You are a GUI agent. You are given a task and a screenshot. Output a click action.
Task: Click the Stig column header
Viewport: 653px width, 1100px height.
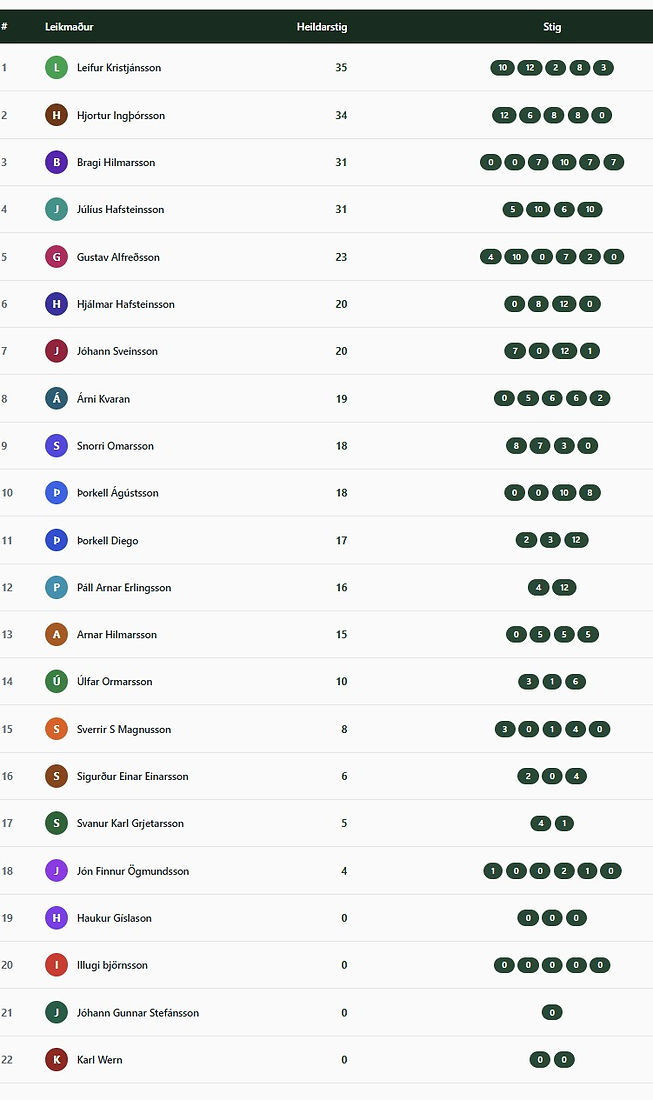pos(552,27)
